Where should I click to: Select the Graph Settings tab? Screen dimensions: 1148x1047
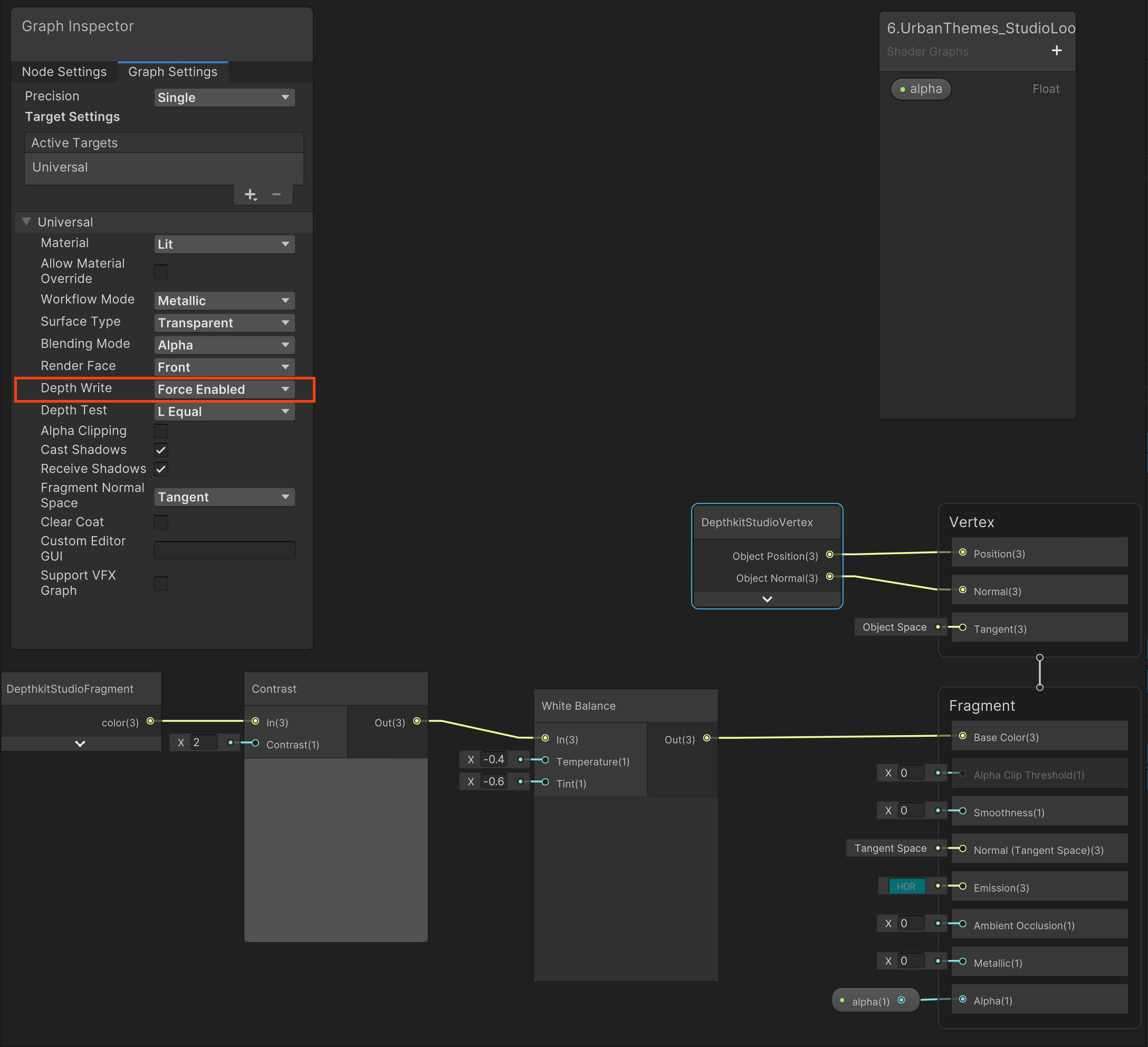click(x=173, y=72)
